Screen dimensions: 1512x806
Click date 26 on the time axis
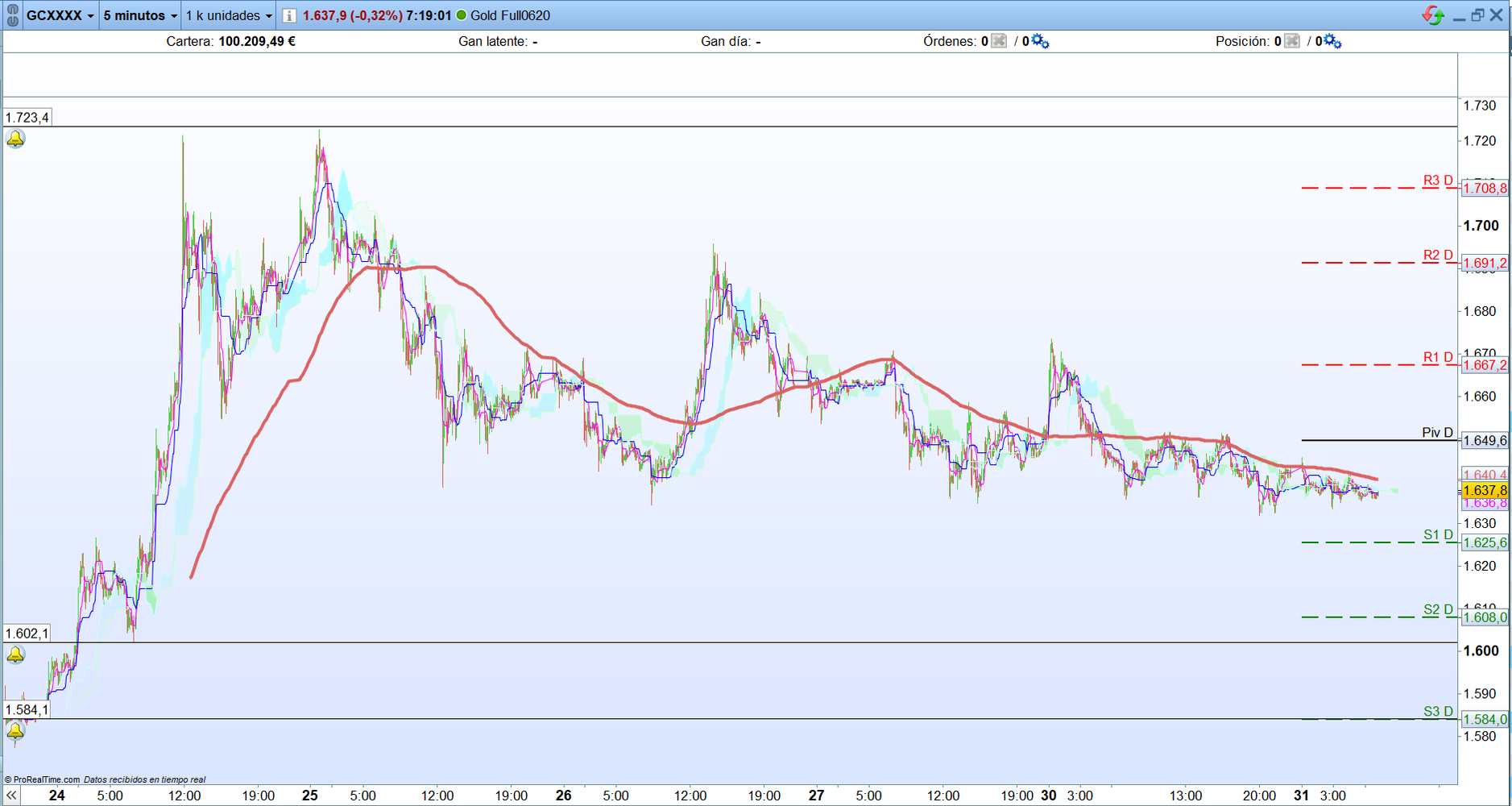pyautogui.click(x=564, y=796)
